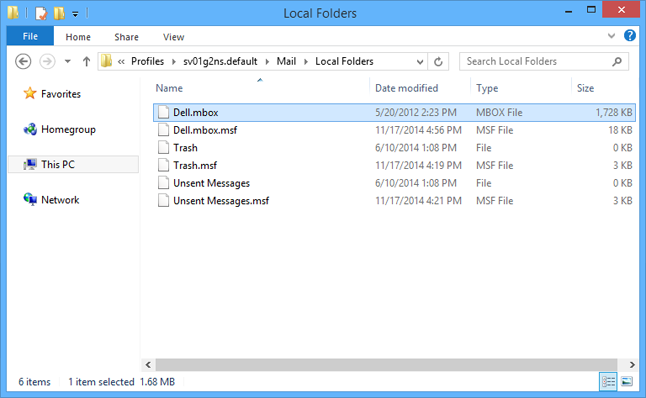The width and height of the screenshot is (646, 398).
Task: Click the Properties quick access icon
Action: [41, 13]
